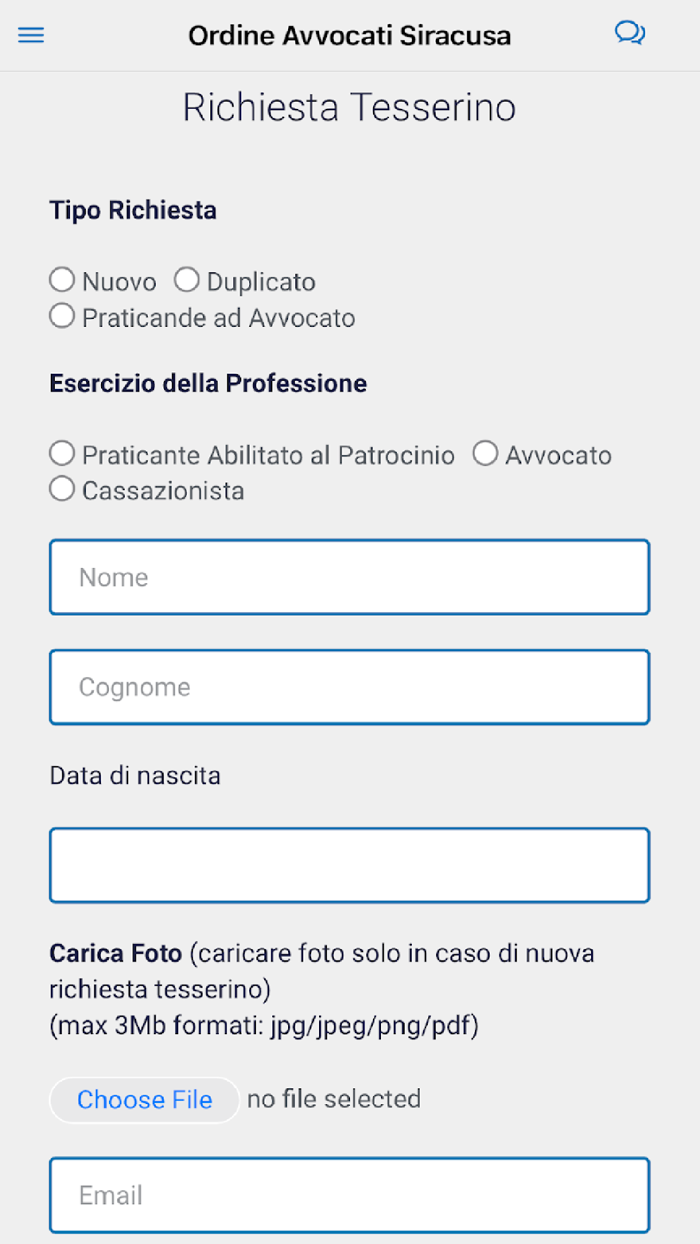Viewport: 700px width, 1244px height.
Task: Click the Nome input field
Action: (x=349, y=577)
